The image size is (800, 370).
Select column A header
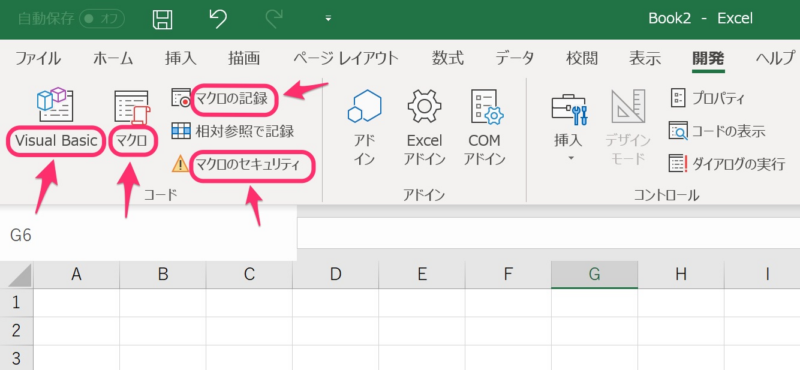77,275
